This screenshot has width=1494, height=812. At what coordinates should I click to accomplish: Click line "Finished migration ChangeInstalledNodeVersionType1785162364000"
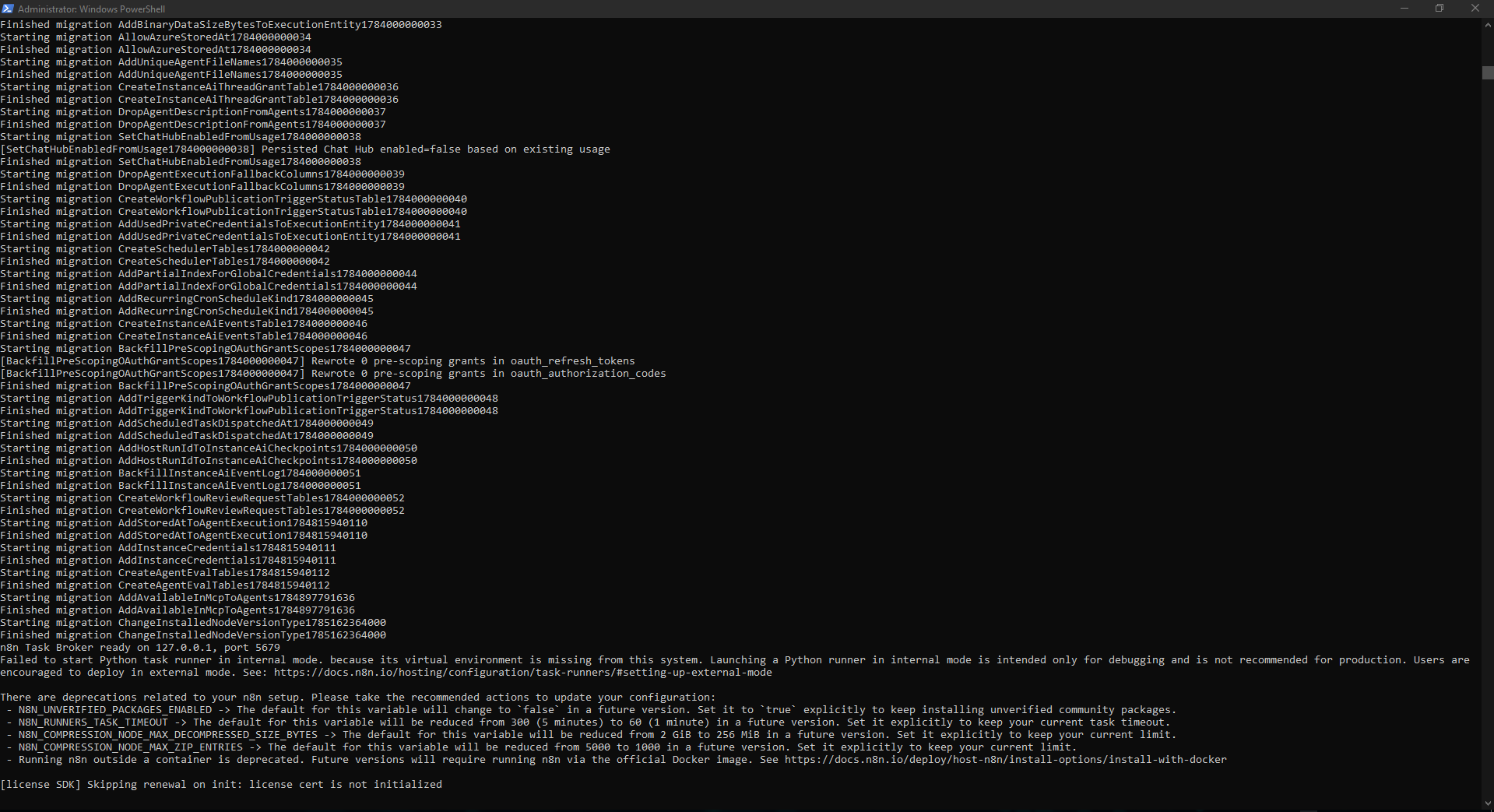[x=193, y=635]
